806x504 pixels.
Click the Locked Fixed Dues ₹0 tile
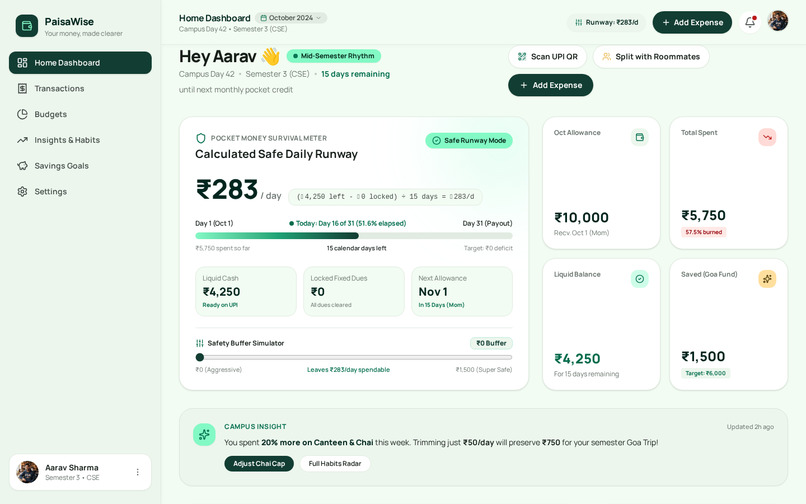[x=354, y=291]
